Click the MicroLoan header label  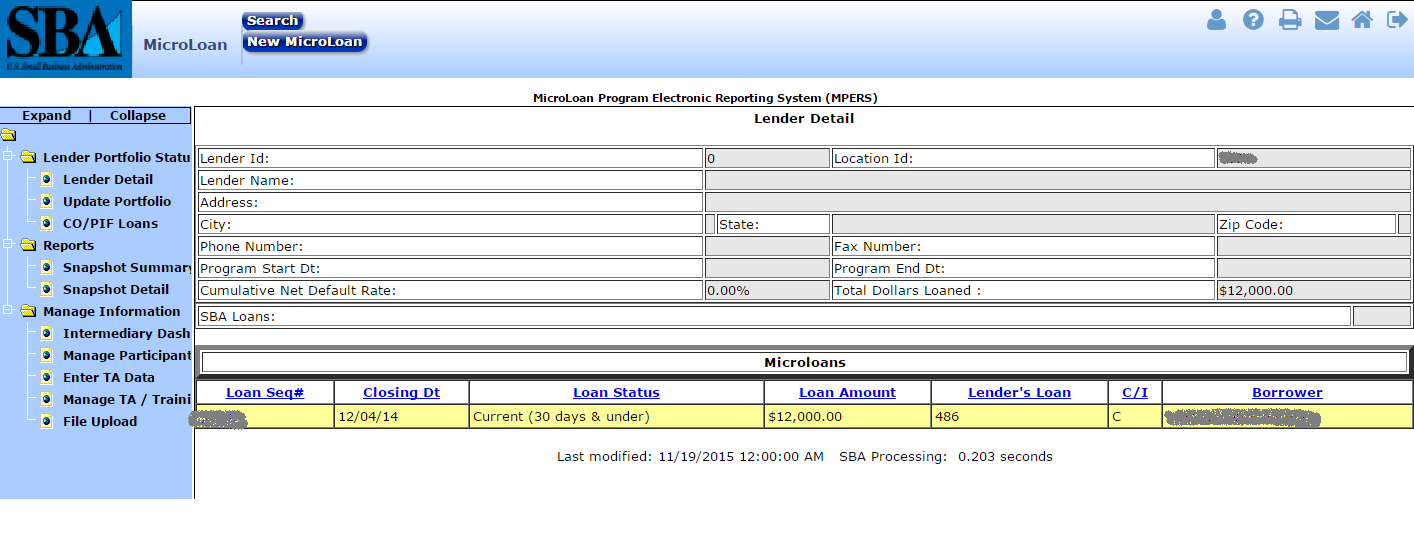(185, 44)
